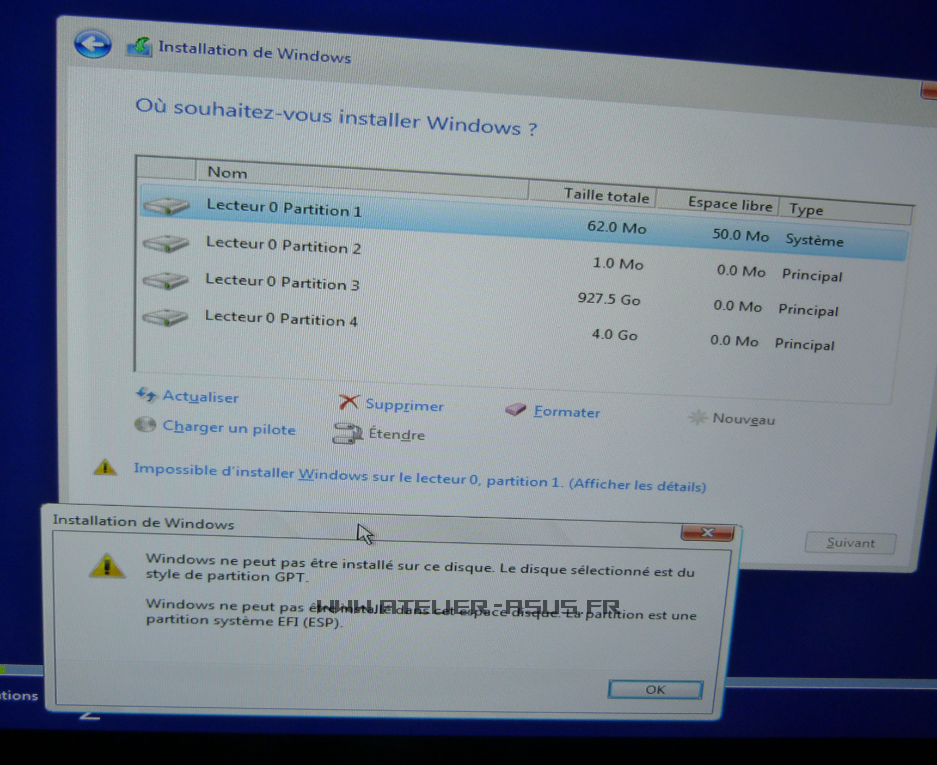Click the blue back arrow button
Viewport: 937px width, 765px height.
tap(92, 44)
